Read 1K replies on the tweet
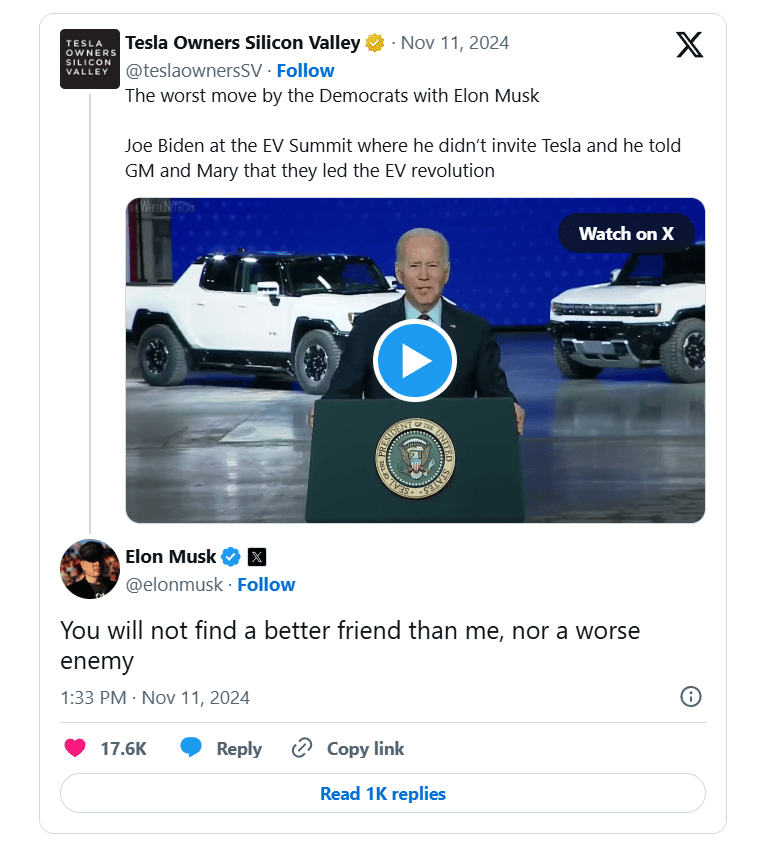The height and width of the screenshot is (855, 770). tap(383, 794)
